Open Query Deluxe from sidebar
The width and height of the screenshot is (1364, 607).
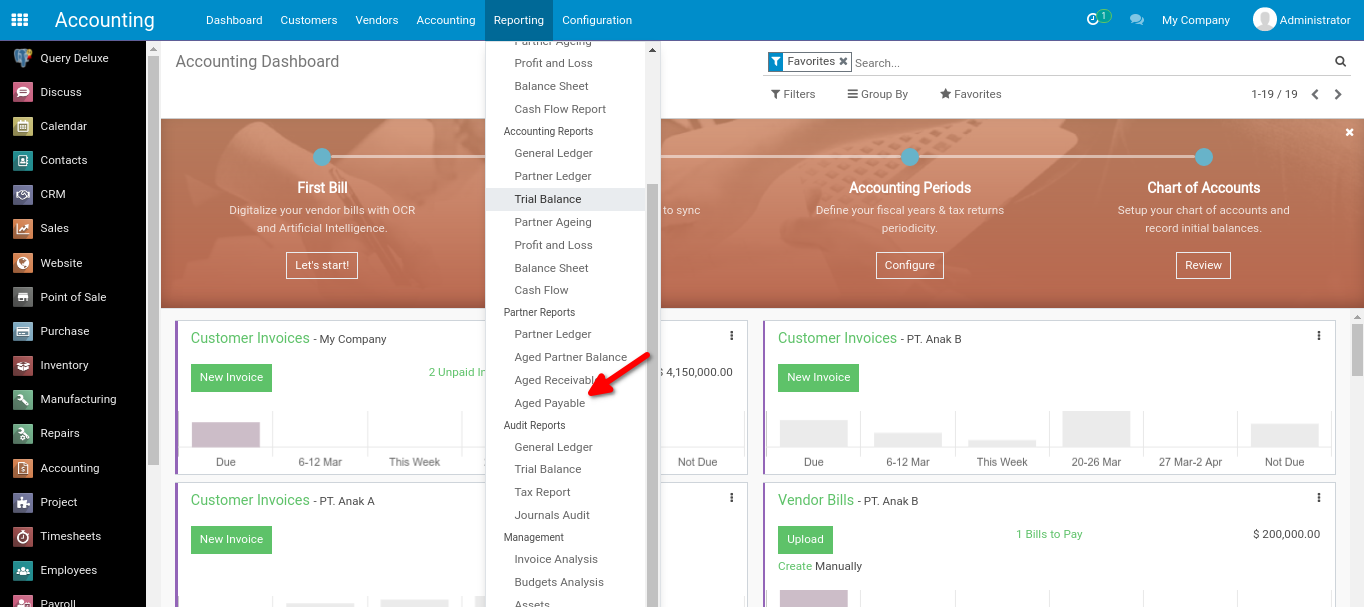(74, 58)
